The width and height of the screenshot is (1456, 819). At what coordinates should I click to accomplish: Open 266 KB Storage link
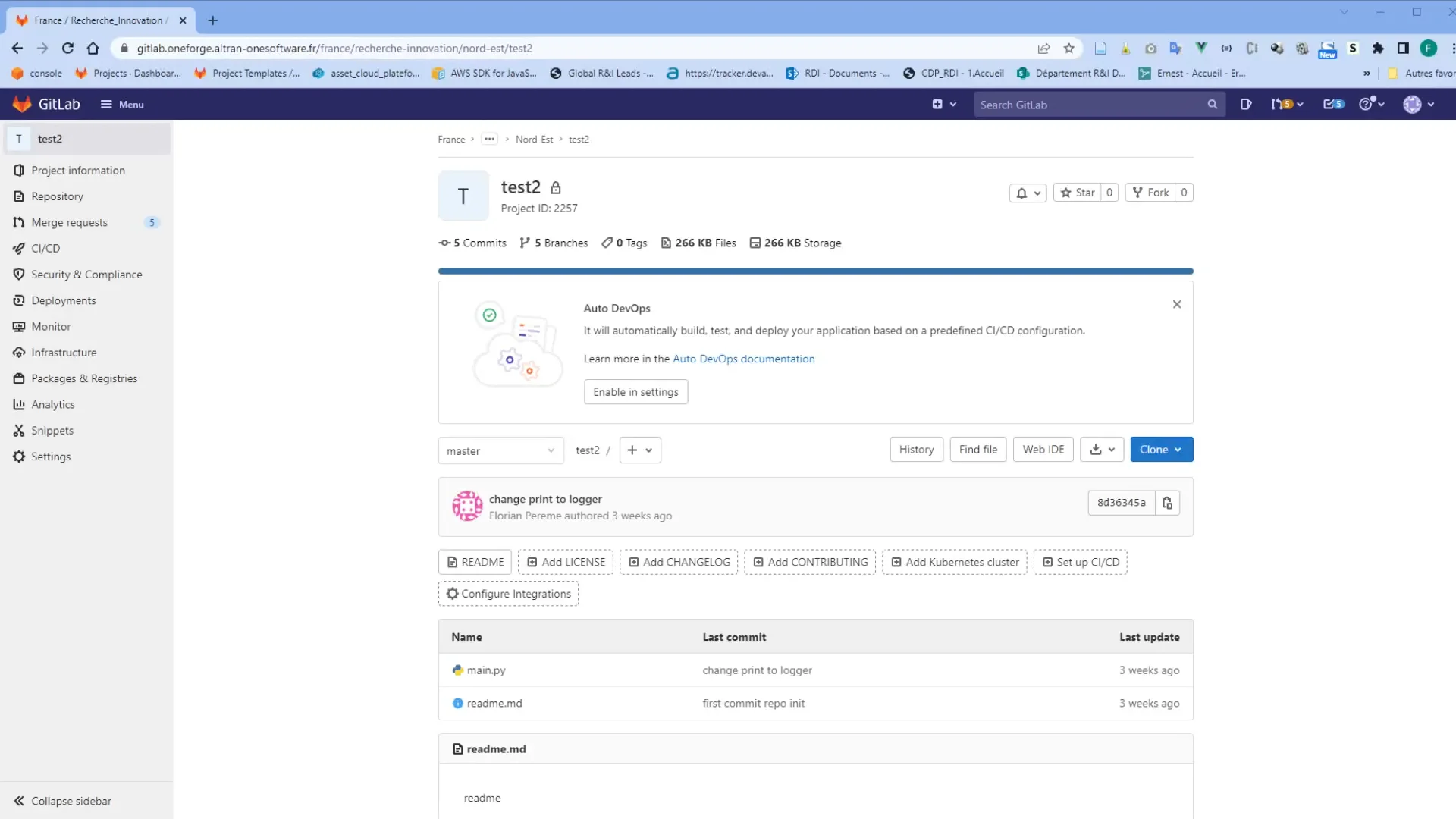[795, 243]
